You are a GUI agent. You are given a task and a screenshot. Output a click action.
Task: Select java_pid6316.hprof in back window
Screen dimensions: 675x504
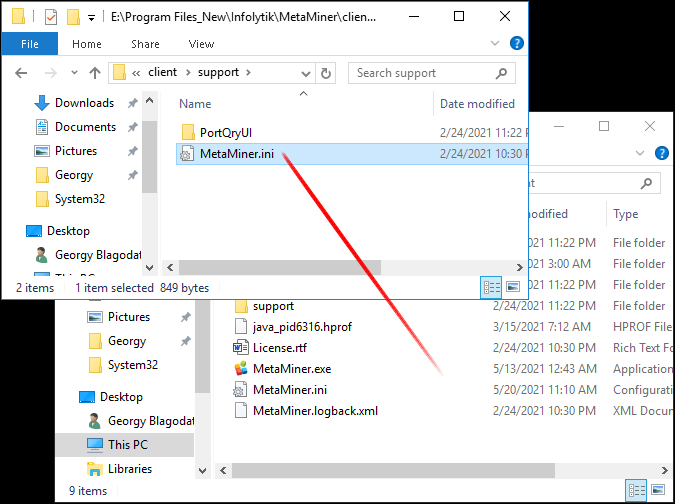coord(293,327)
